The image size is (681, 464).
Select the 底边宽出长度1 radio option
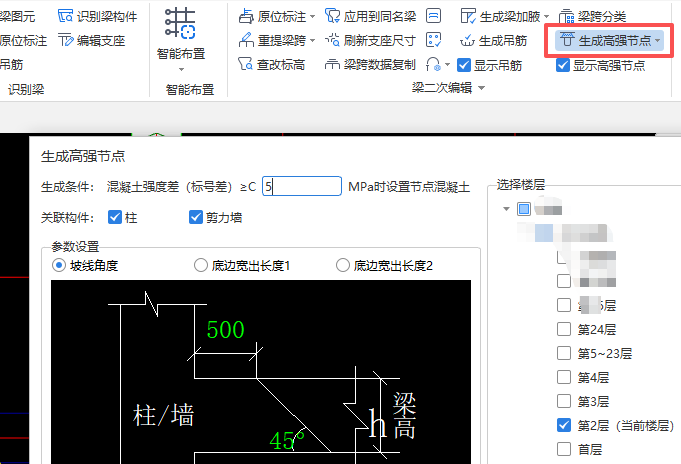[x=201, y=265]
